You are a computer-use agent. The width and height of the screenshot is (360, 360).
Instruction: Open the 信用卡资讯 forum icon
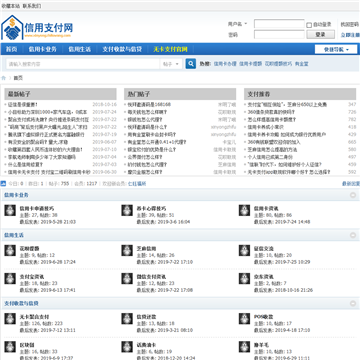click(244, 210)
